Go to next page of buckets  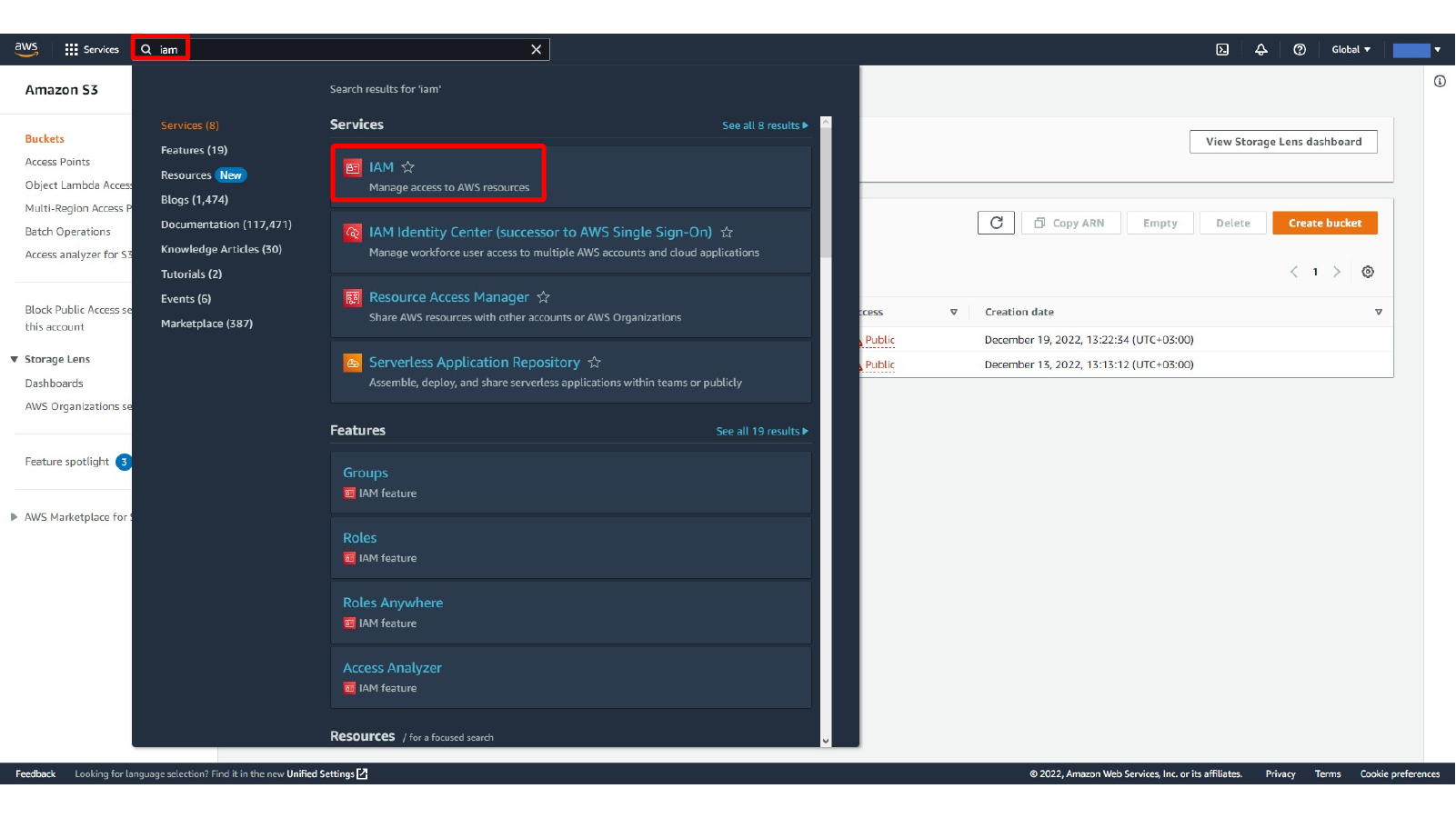pos(1337,272)
